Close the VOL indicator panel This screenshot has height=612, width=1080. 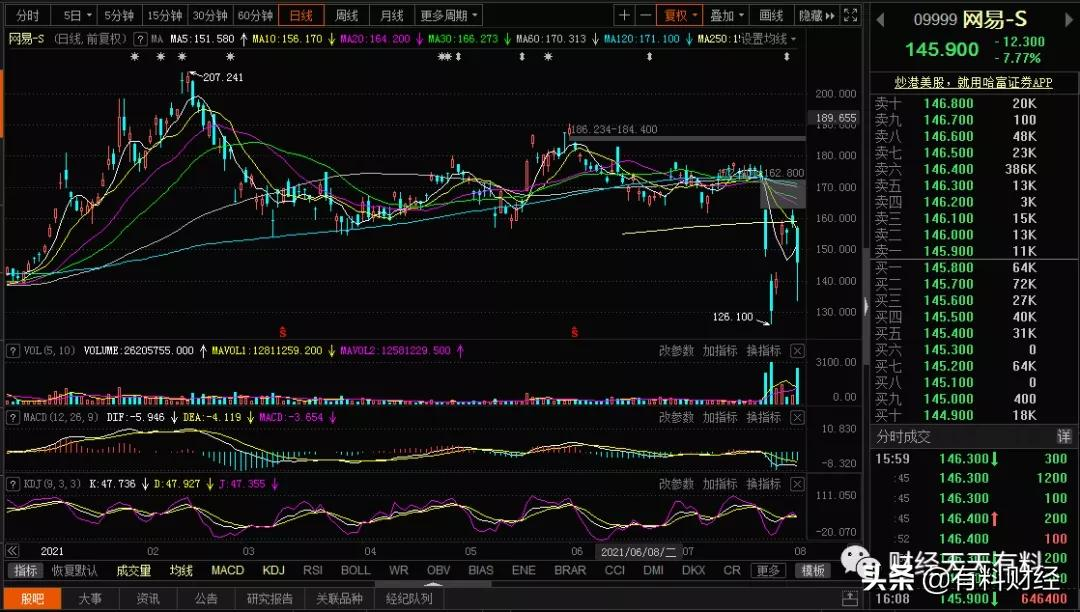coord(796,351)
